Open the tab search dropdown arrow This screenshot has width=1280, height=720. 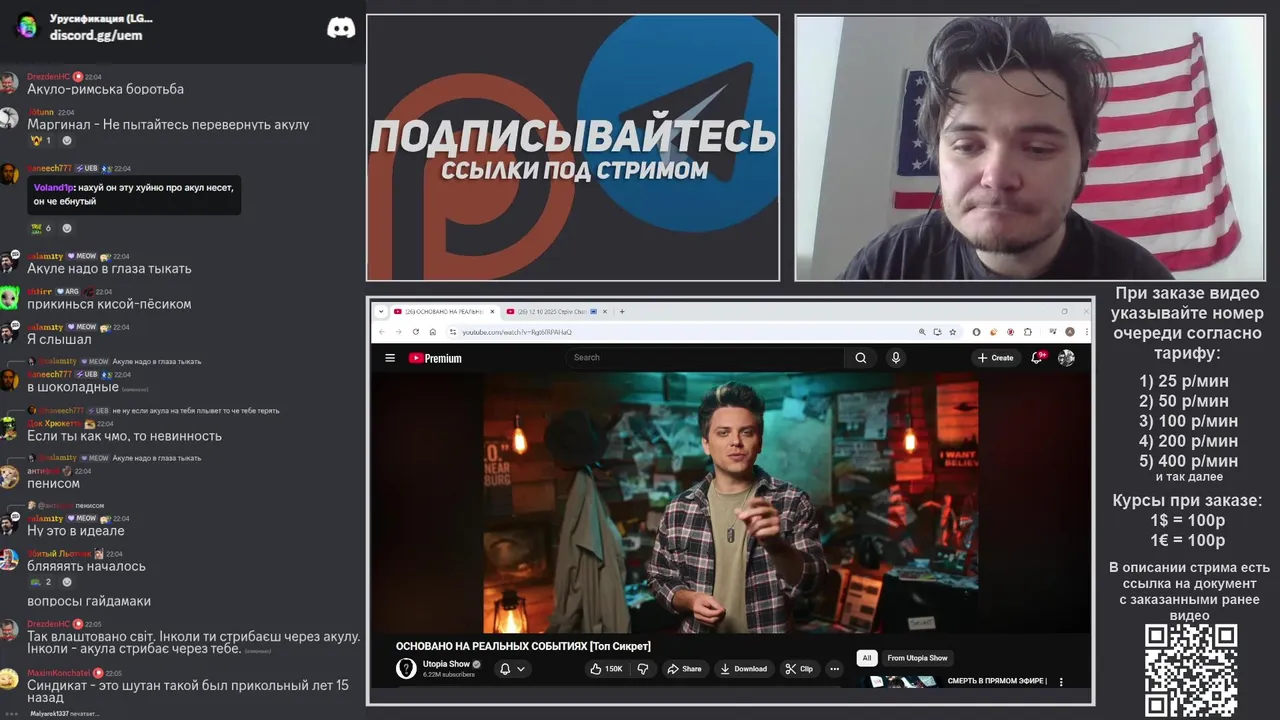(x=381, y=311)
